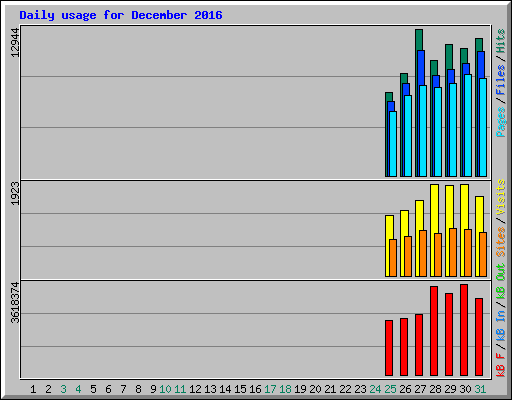
Task: Select the 'Visits' legend label
Action: 500,197
